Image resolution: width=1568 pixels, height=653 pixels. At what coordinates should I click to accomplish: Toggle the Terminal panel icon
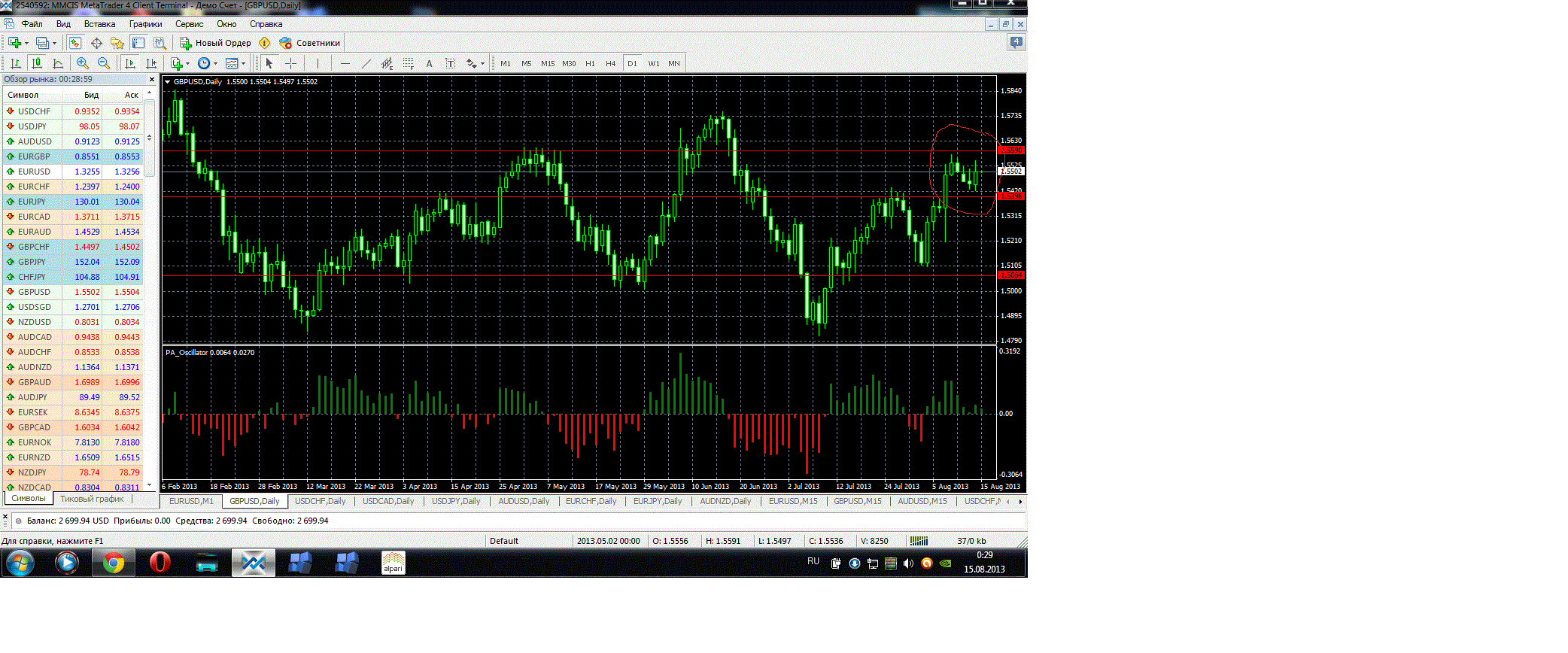[138, 43]
